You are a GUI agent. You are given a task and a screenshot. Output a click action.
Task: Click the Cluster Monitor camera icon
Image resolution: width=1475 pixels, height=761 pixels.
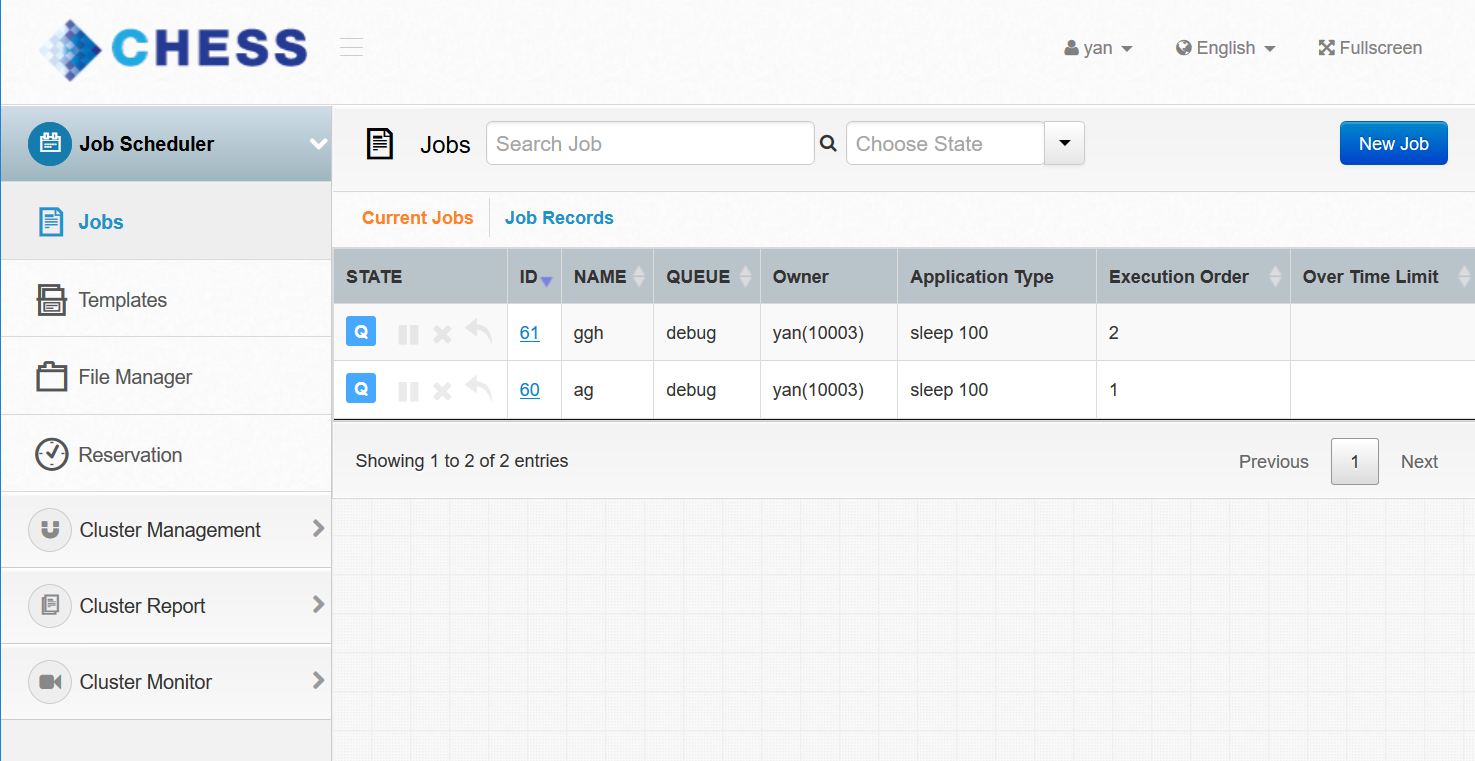[50, 682]
